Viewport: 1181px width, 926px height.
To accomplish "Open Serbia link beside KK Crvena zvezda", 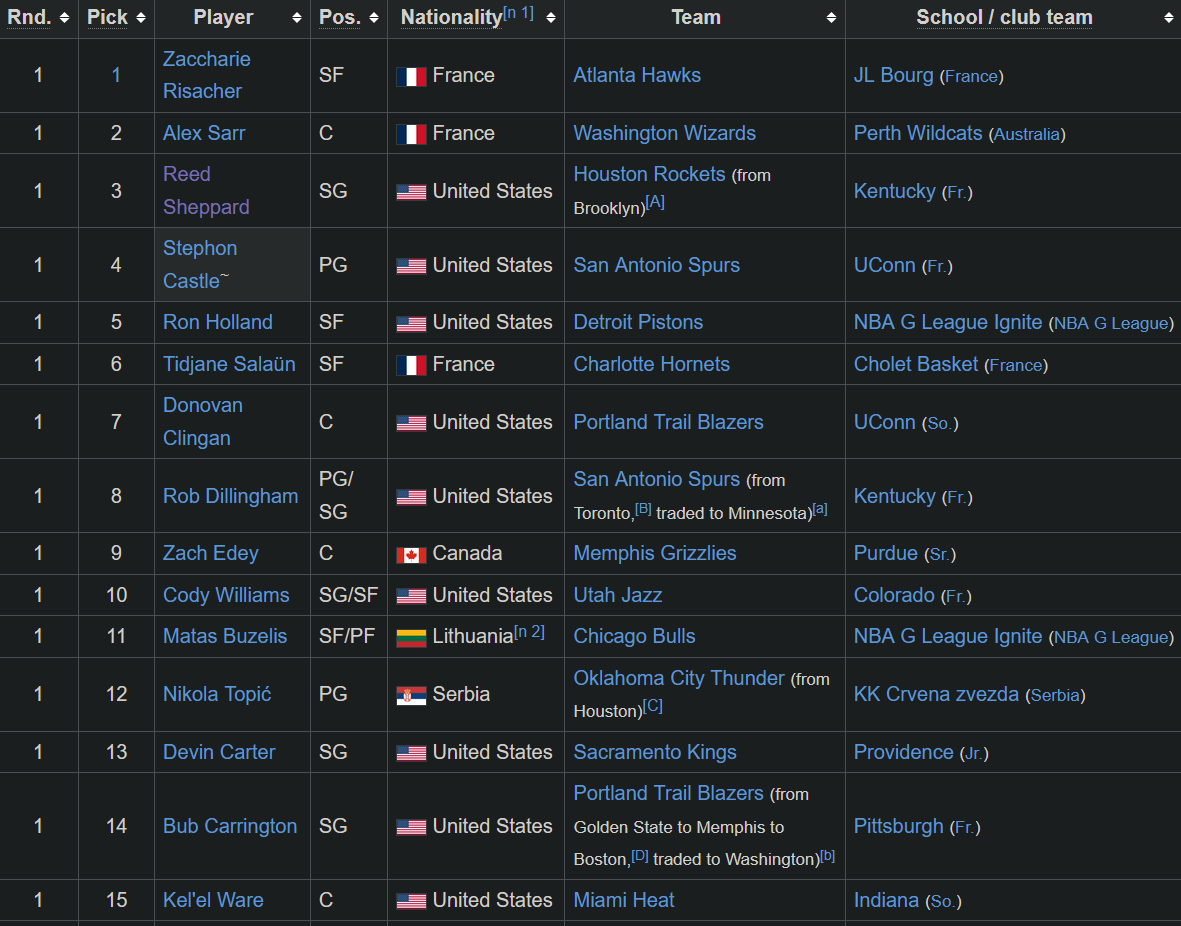I will 1055,695.
